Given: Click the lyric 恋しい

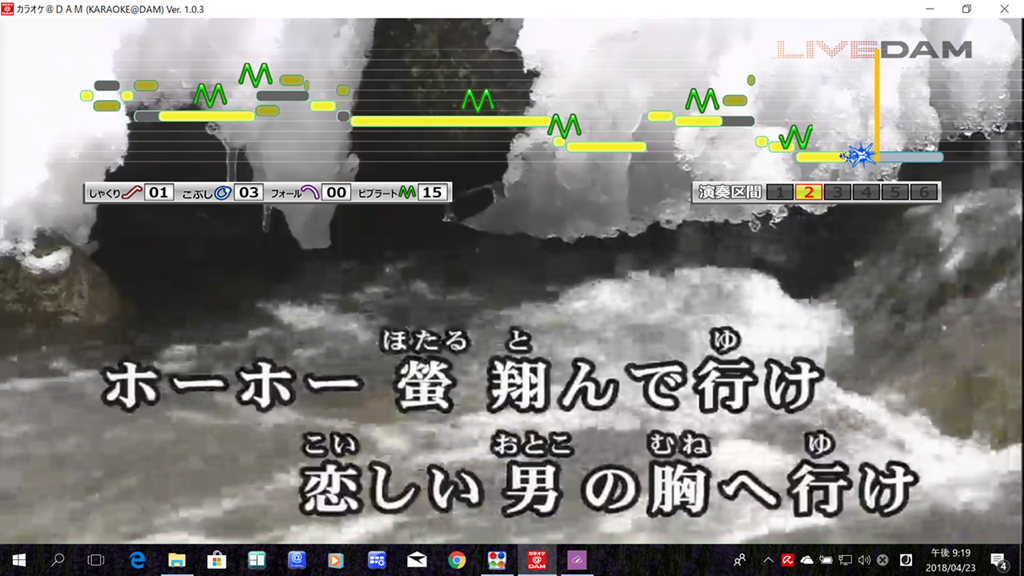Looking at the screenshot, I should 391,488.
